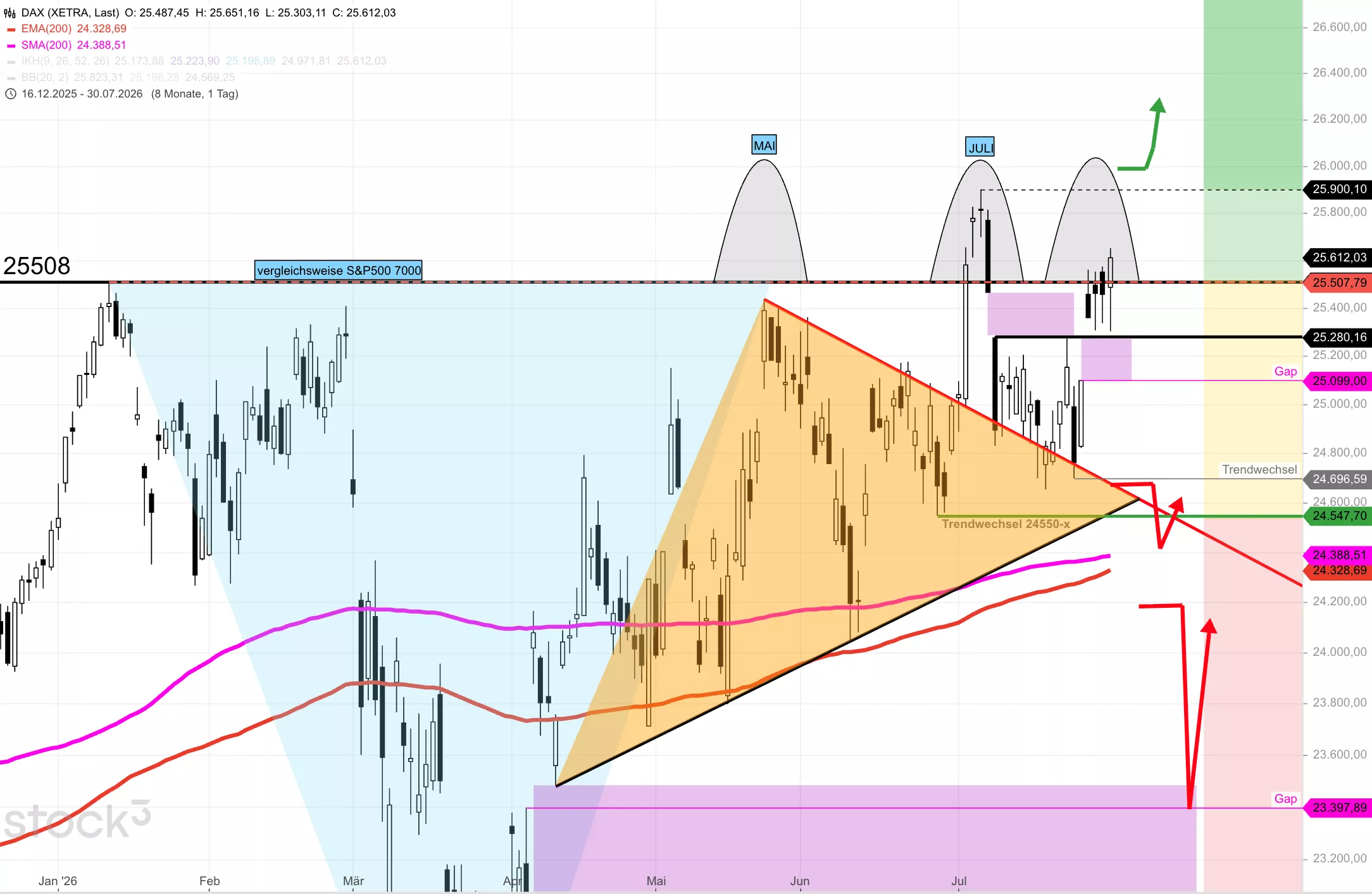Toggle the EMA(200) legend entry

click(73, 28)
